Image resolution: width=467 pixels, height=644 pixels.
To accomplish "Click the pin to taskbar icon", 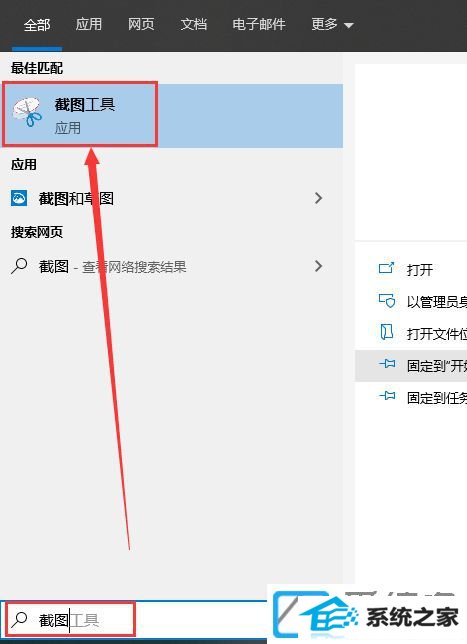I will click(387, 396).
